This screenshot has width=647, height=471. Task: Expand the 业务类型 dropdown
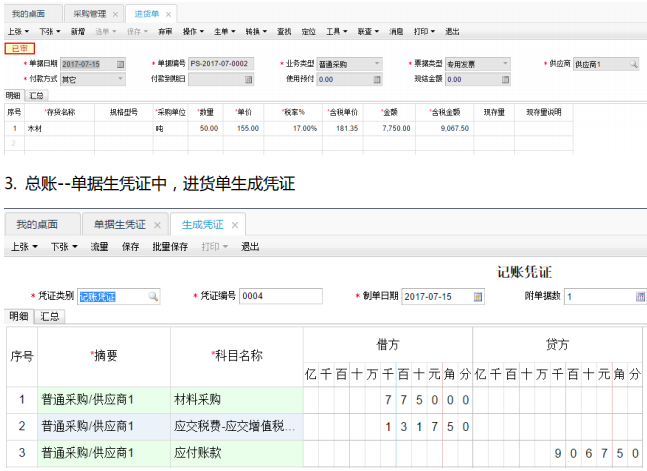pos(376,64)
